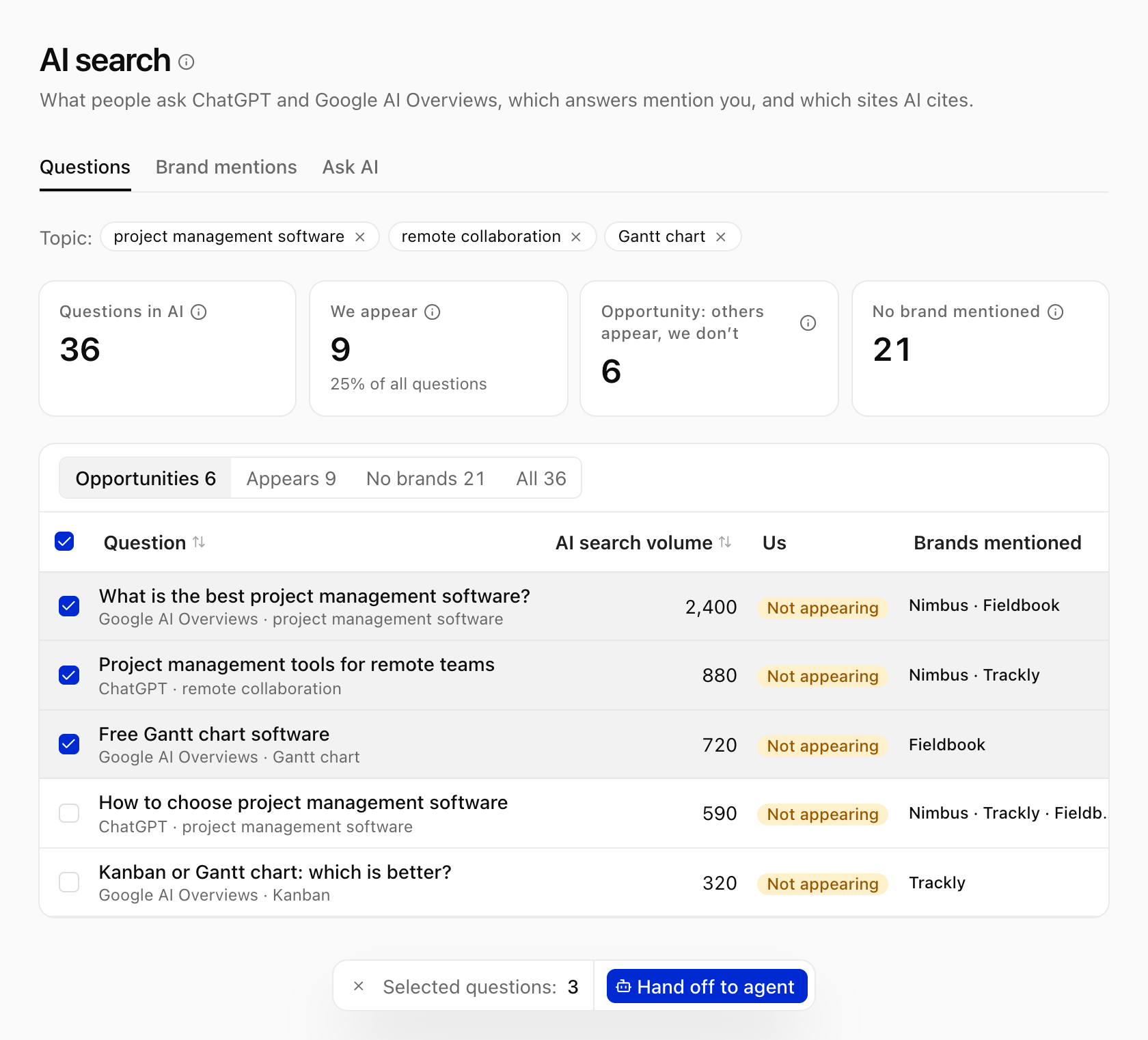Open info icon for No brand mentioned
This screenshot has height=1040, width=1148.
(1056, 312)
